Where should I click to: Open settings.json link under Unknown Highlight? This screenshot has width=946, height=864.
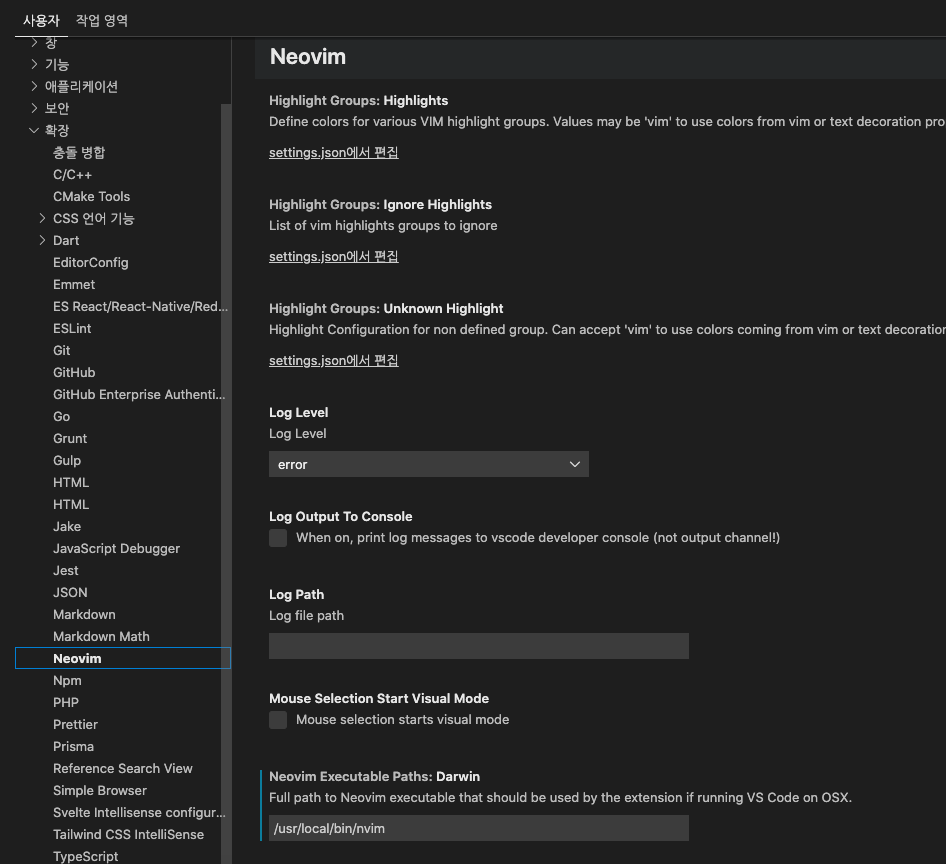(x=334, y=360)
